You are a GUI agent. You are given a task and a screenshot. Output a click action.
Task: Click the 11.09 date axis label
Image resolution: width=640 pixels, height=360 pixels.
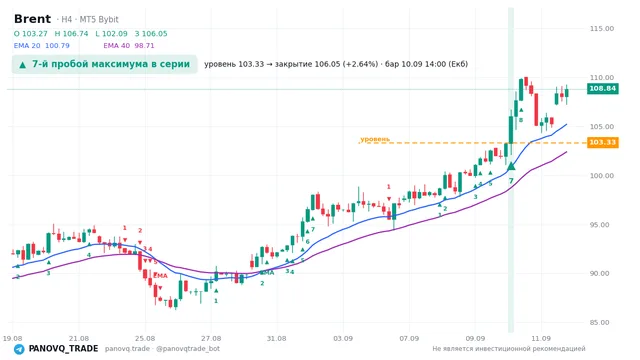(x=541, y=338)
